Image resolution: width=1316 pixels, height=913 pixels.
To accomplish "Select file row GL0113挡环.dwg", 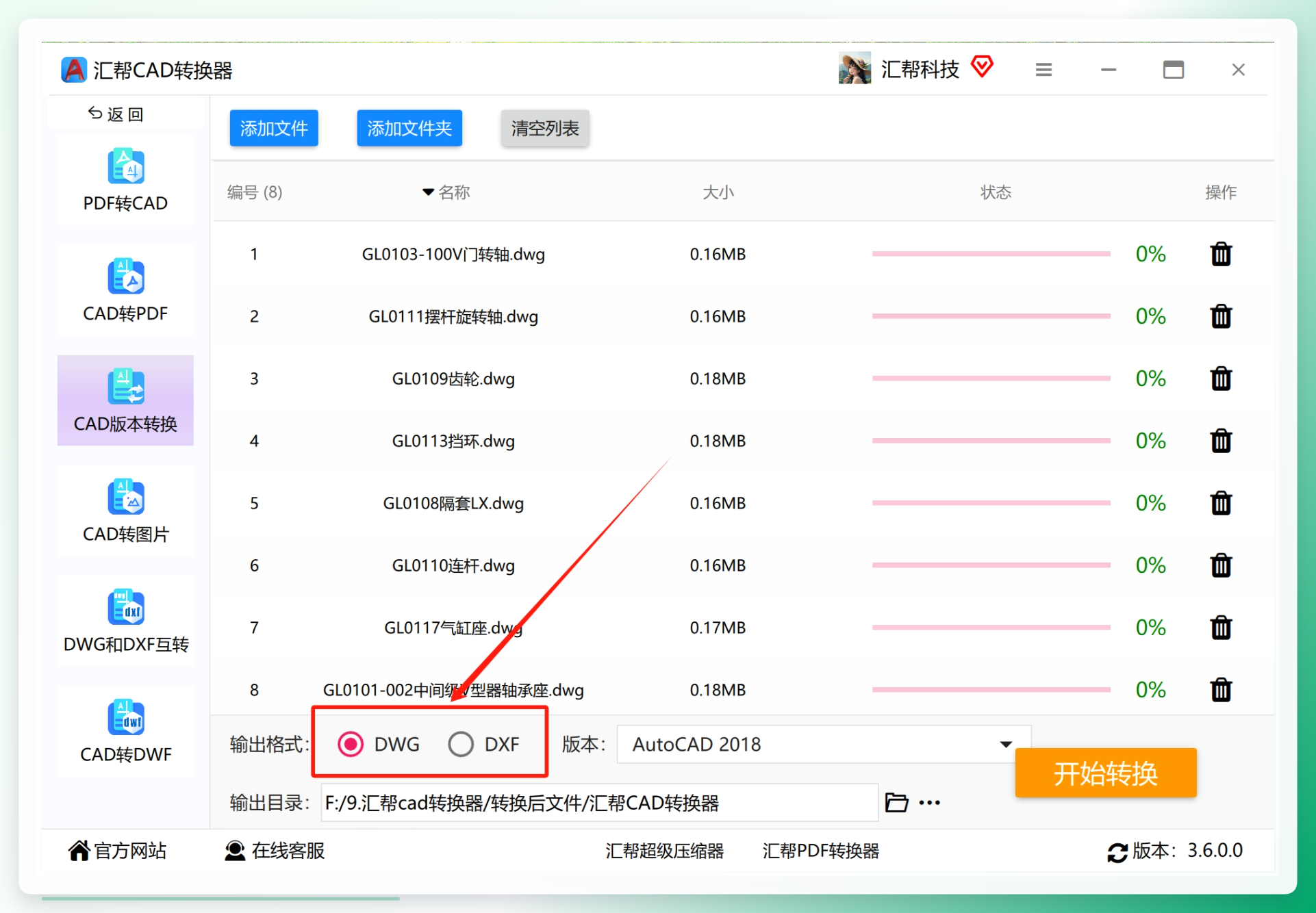I will (x=743, y=441).
